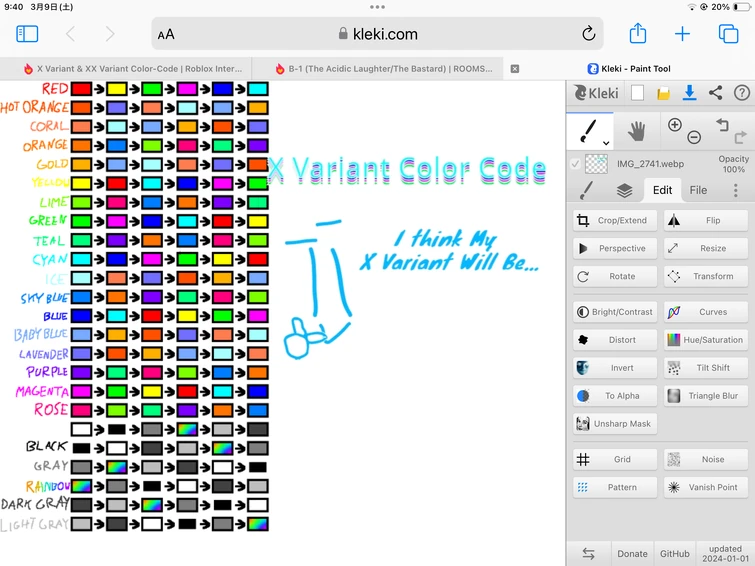Image resolution: width=755 pixels, height=566 pixels.
Task: Open the layers tab
Action: 625,191
